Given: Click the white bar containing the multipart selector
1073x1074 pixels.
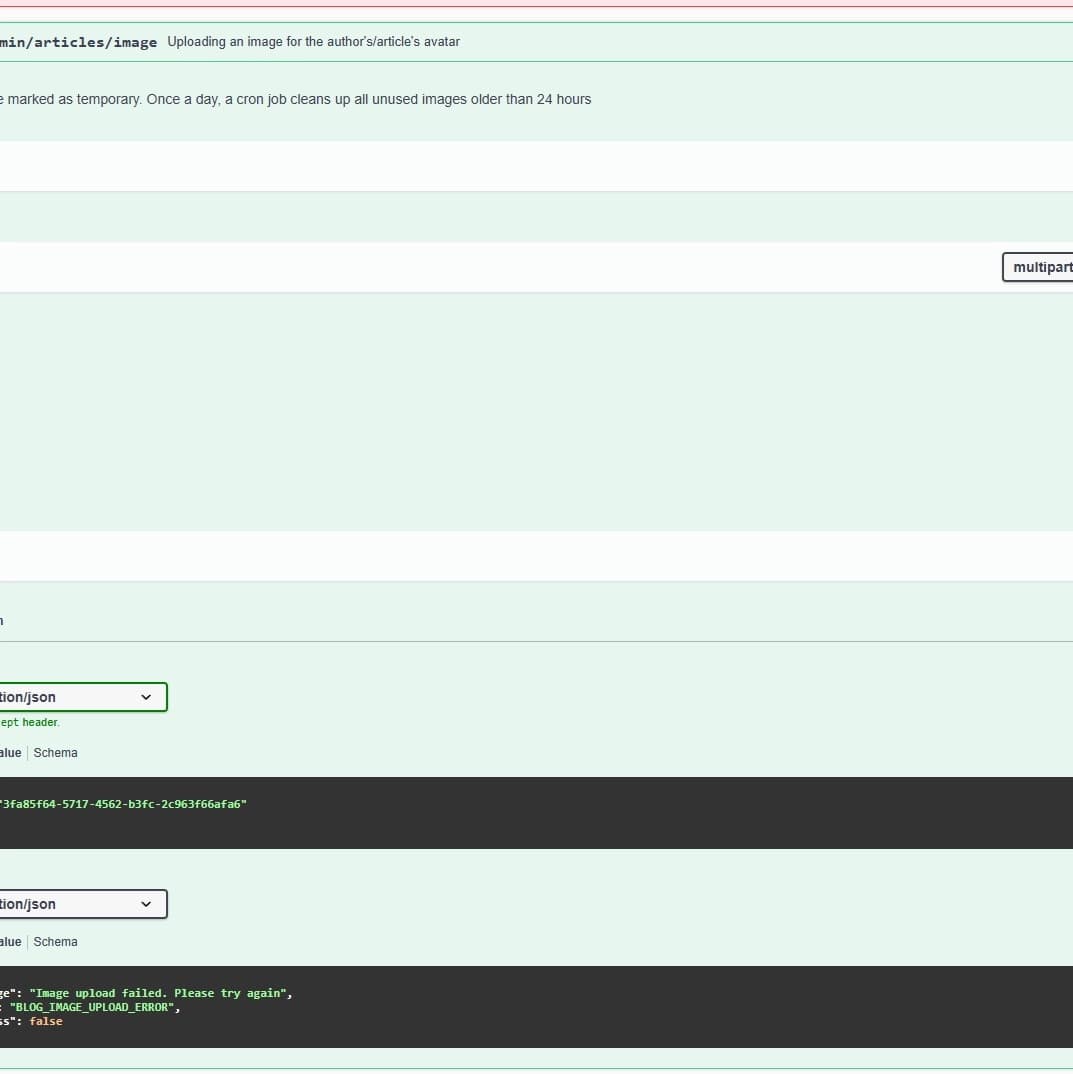Looking at the screenshot, I should point(500,267).
